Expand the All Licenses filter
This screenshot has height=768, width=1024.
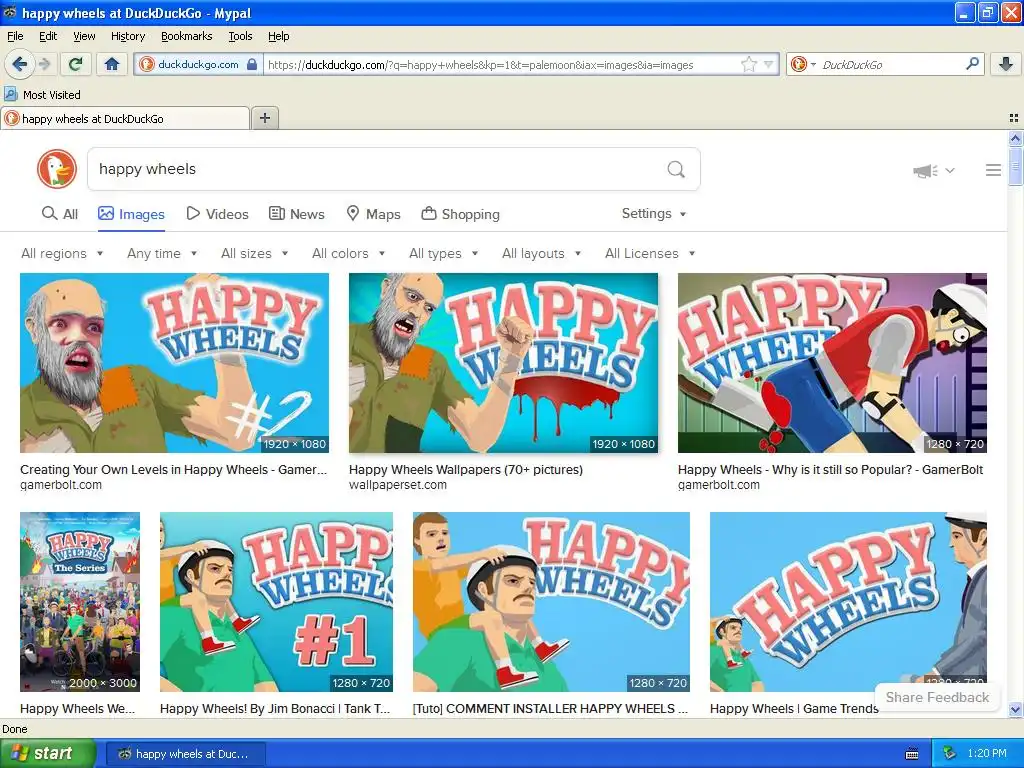click(x=650, y=253)
